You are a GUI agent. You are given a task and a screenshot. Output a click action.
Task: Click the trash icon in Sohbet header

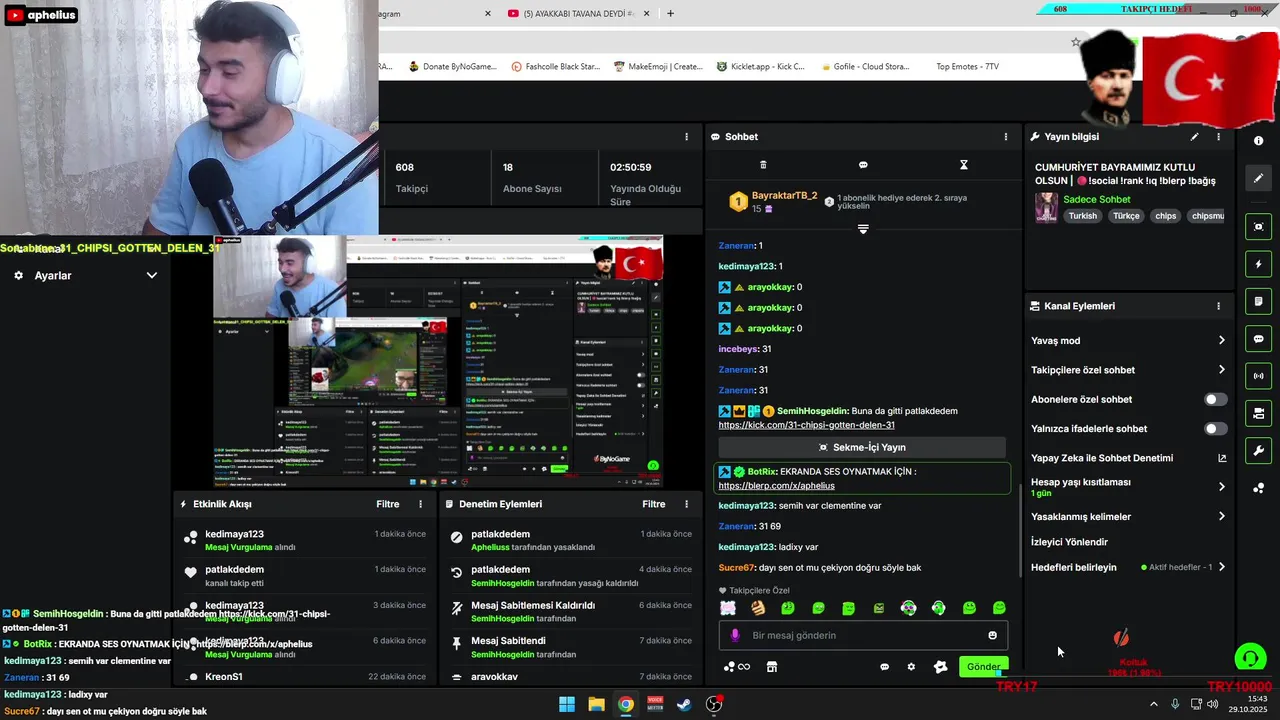pos(763,165)
